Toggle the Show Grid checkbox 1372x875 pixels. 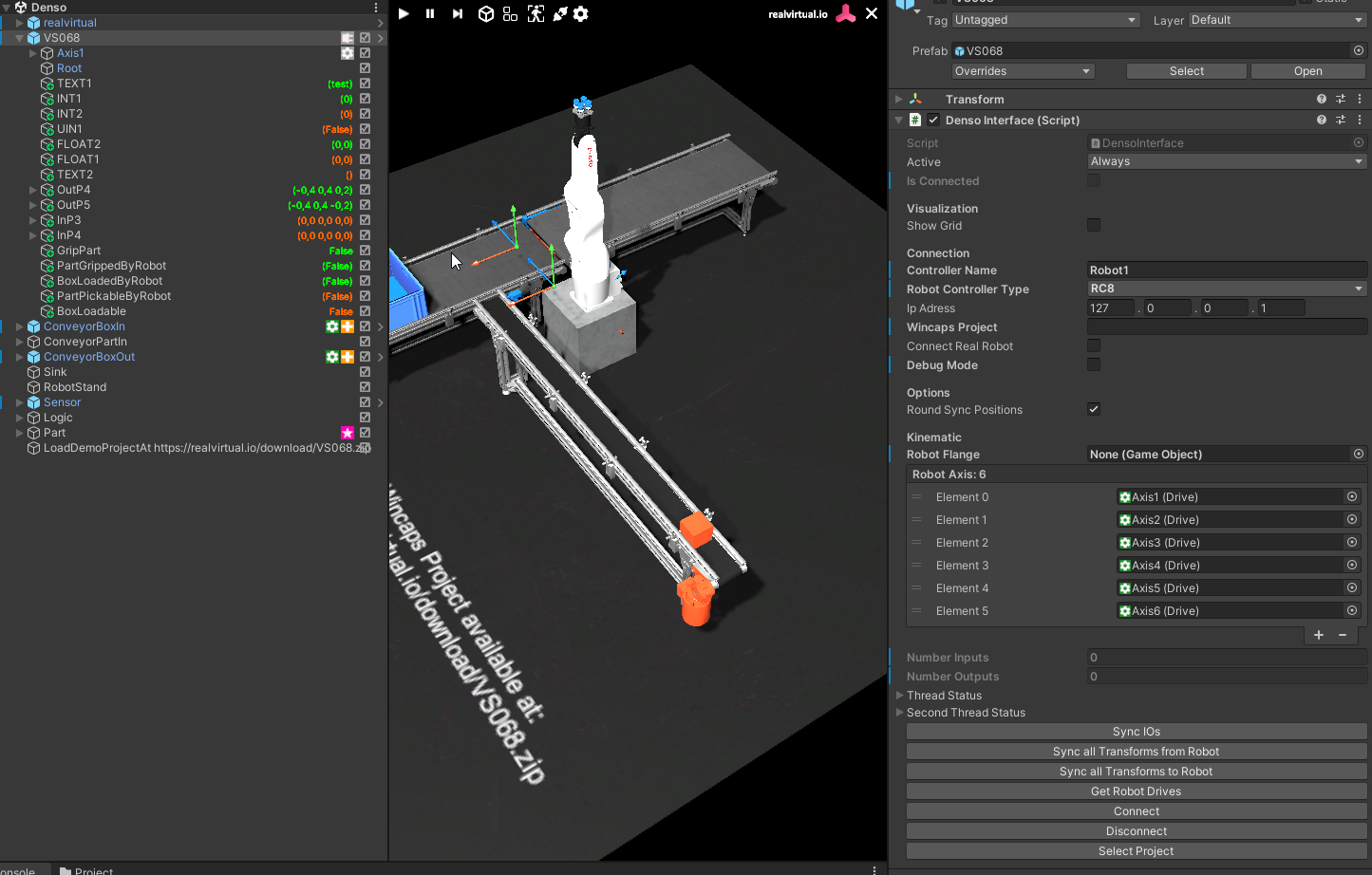(1094, 226)
